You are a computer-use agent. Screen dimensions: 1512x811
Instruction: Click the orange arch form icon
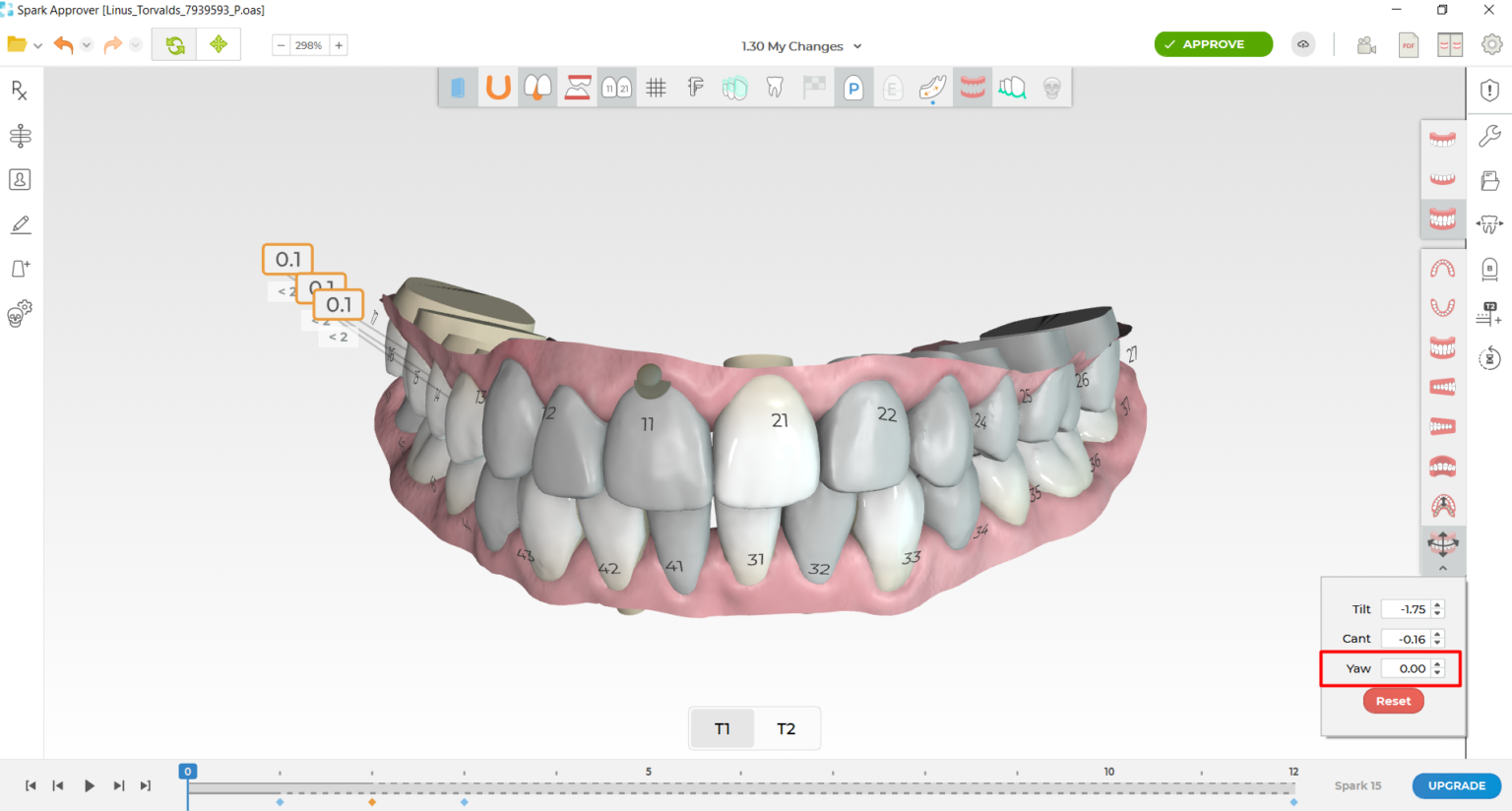click(498, 89)
